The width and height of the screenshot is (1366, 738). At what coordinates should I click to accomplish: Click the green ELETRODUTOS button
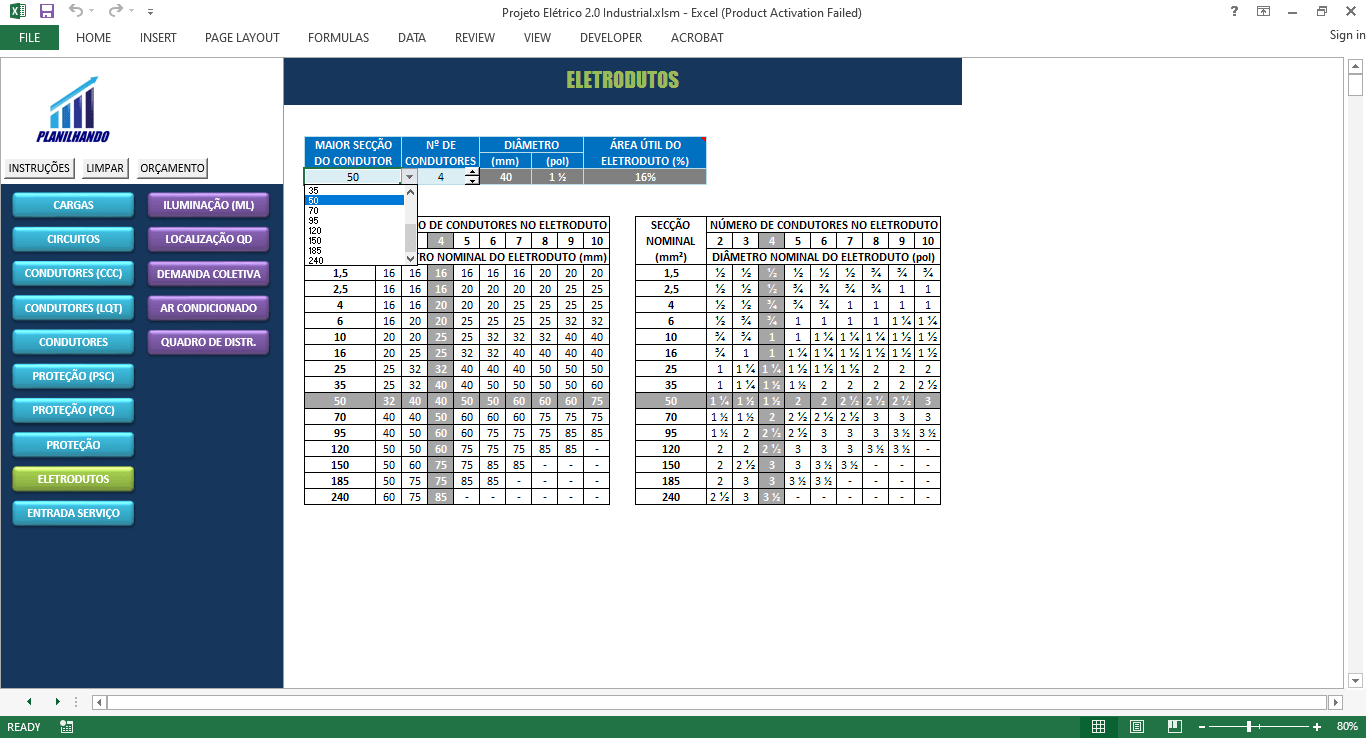[73, 479]
